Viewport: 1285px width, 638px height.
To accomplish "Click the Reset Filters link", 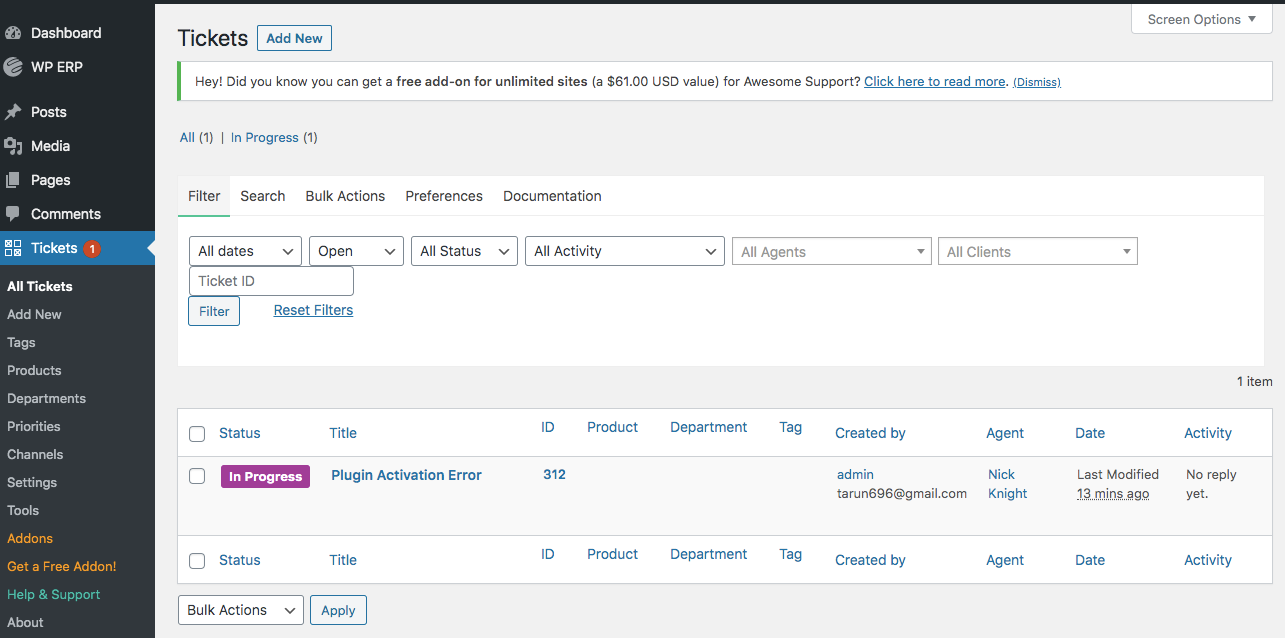I will point(312,310).
